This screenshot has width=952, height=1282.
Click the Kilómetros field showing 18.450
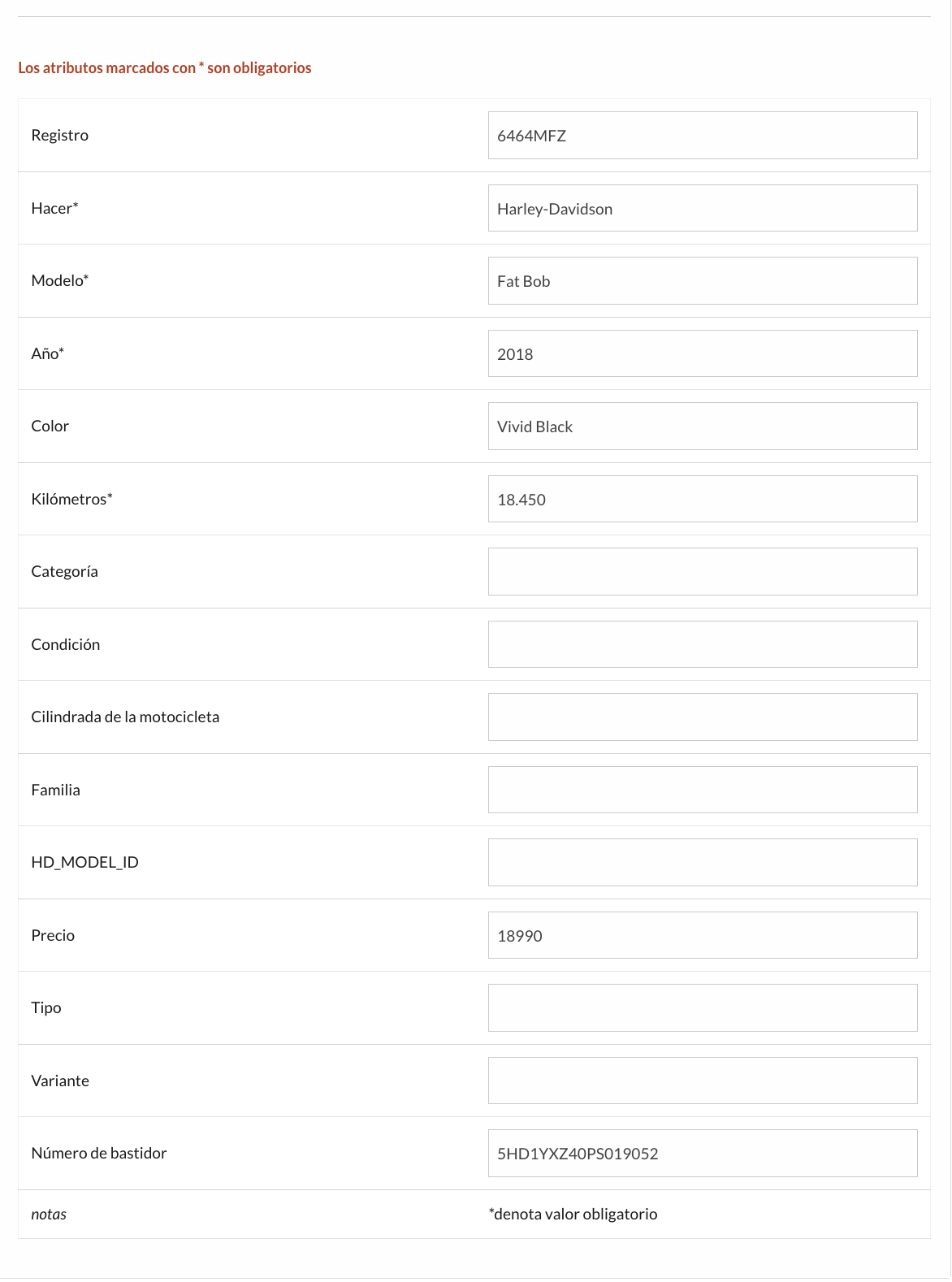(702, 498)
